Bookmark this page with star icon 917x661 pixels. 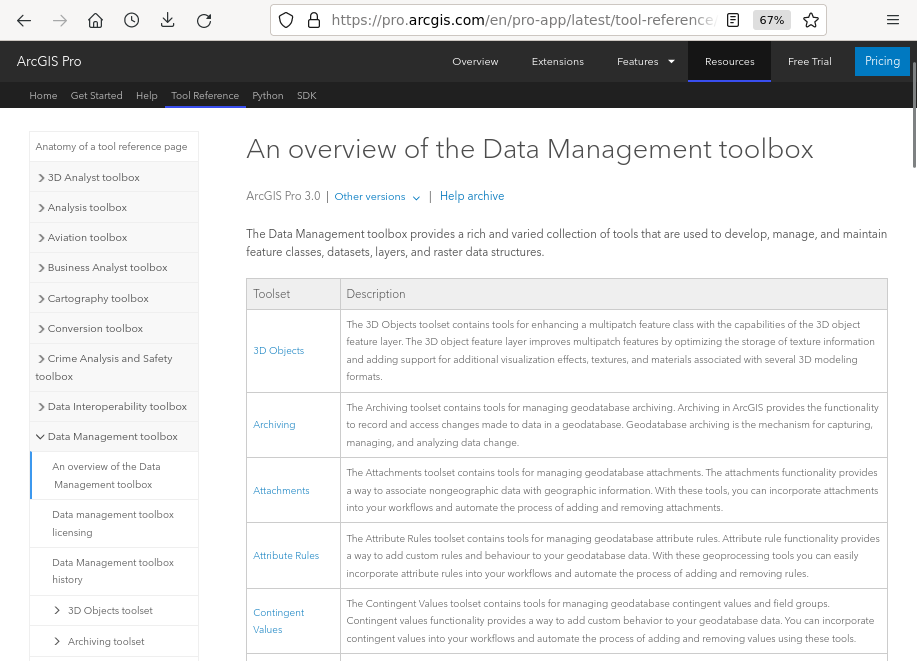(811, 20)
